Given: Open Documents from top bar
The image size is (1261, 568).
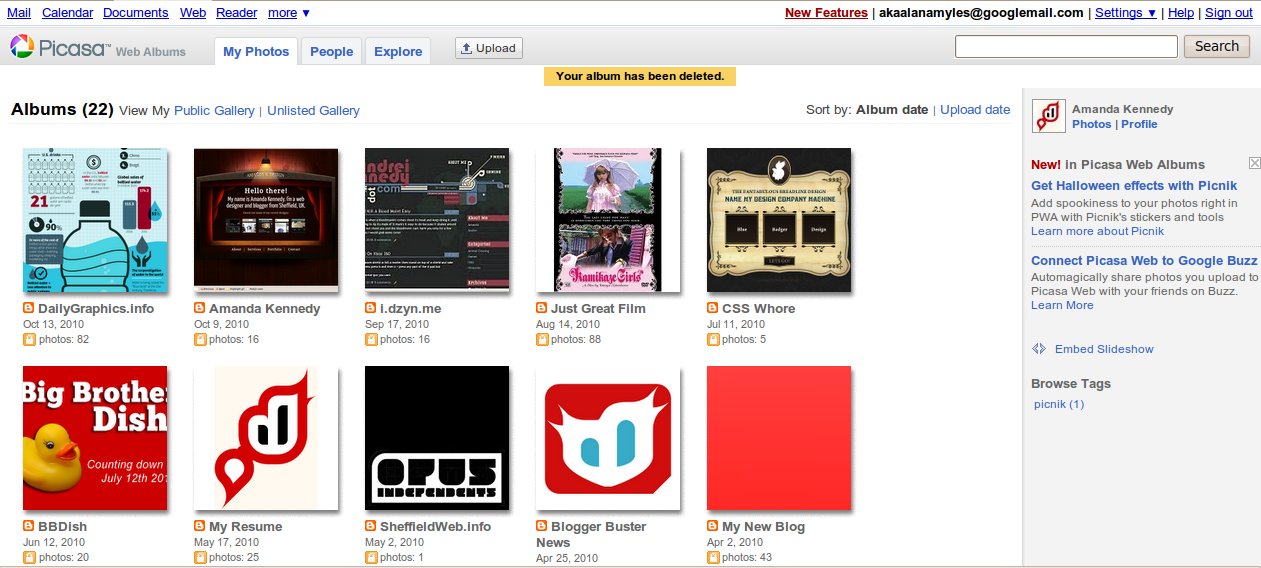Looking at the screenshot, I should [x=136, y=13].
